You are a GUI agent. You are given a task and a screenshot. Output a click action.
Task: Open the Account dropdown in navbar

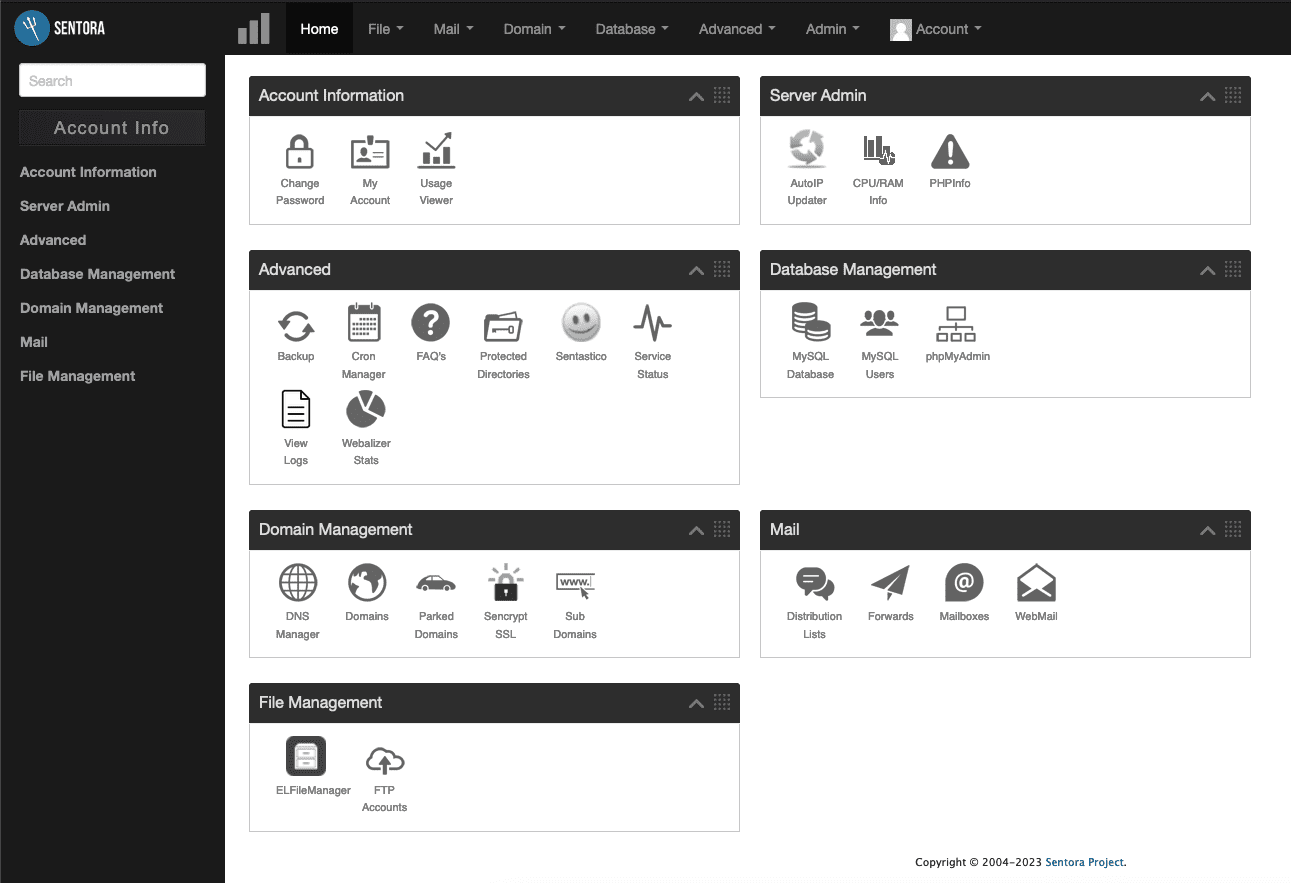coord(935,29)
